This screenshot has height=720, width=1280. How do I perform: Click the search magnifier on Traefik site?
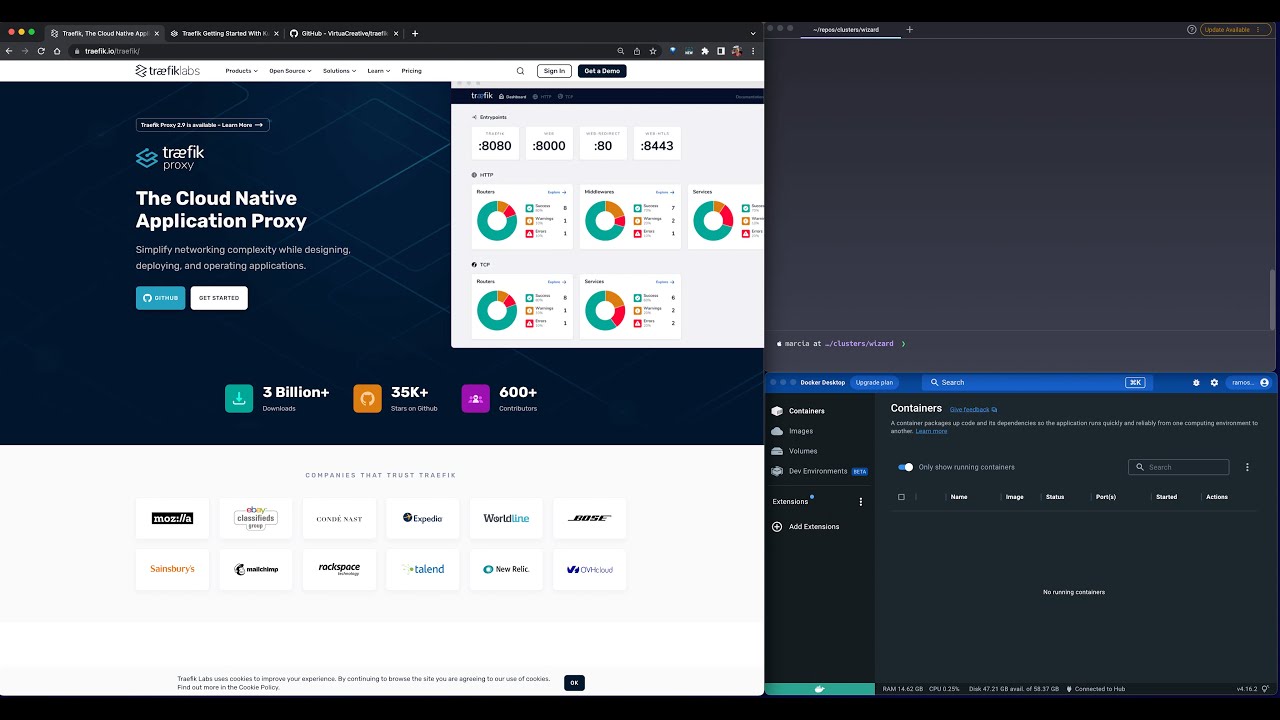pos(520,71)
